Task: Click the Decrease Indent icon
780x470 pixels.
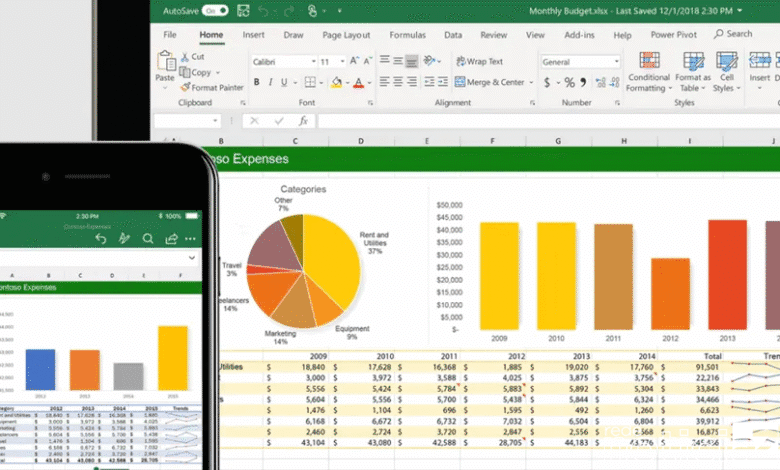Action: pyautogui.click(x=429, y=82)
